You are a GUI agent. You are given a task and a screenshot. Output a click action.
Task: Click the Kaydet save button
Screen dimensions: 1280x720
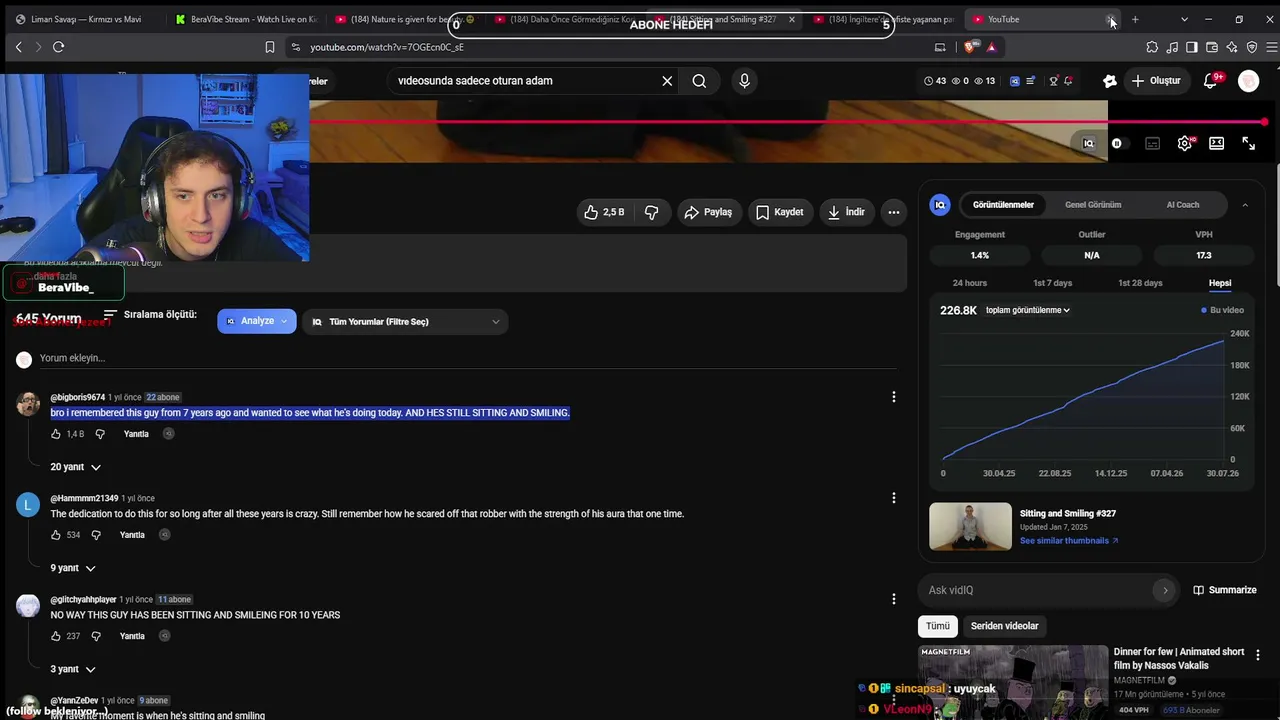[780, 212]
